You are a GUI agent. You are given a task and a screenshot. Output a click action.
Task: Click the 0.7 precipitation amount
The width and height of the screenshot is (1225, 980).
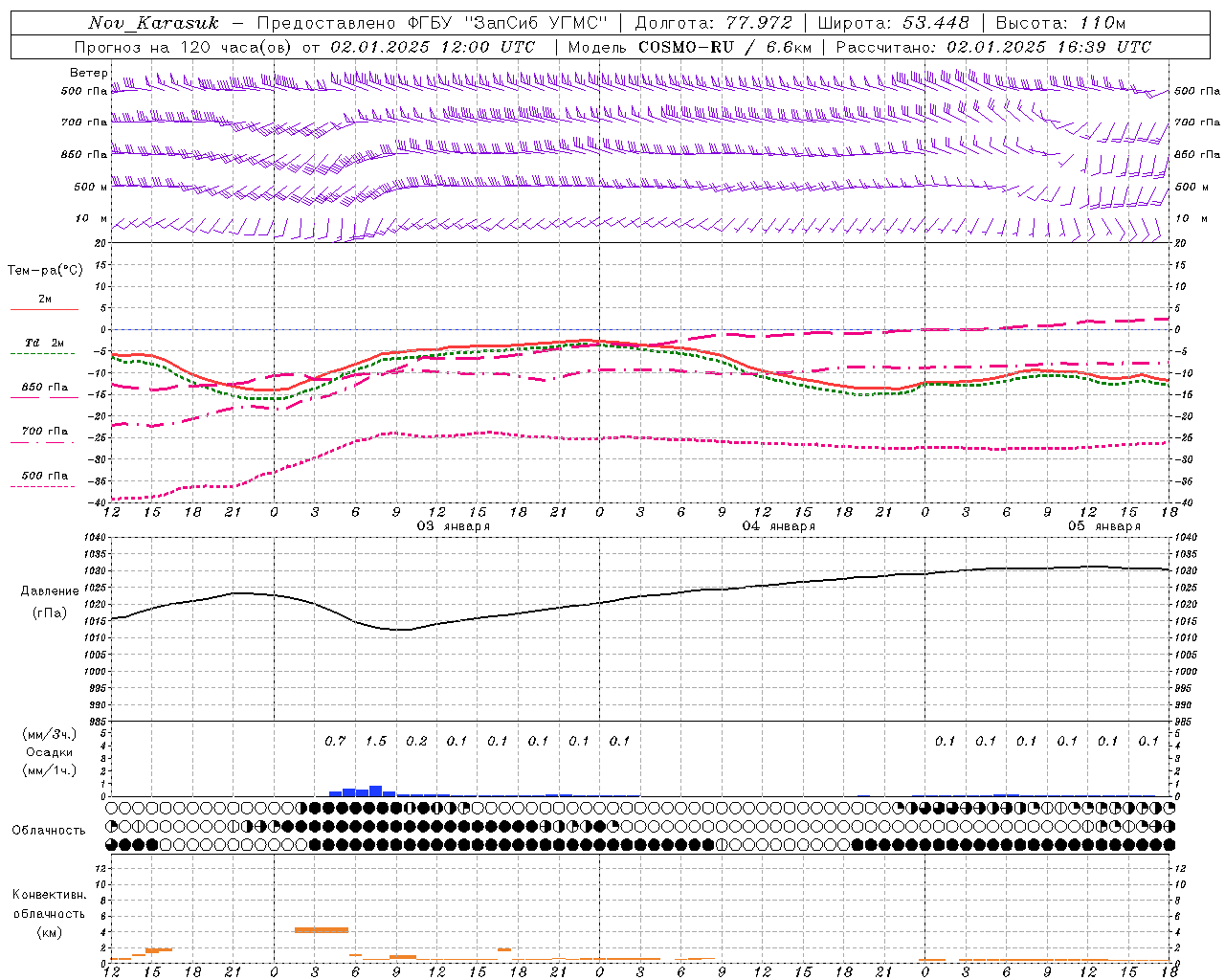[335, 741]
